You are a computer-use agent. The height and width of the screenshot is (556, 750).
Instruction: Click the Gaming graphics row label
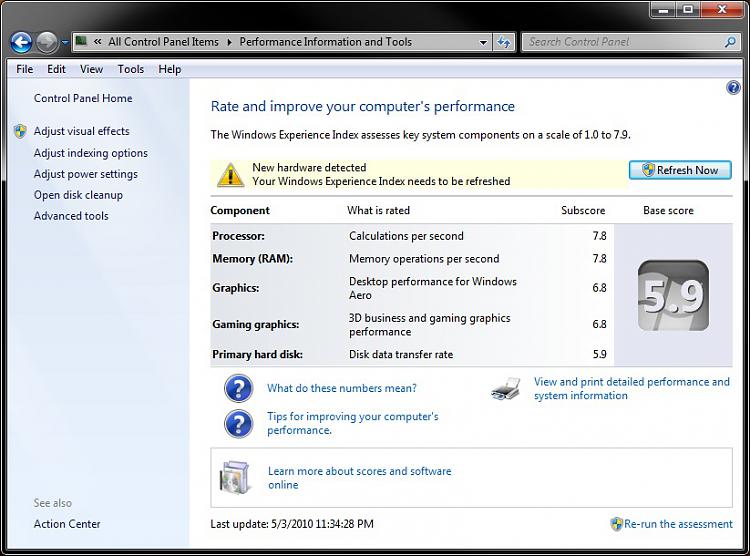255,324
